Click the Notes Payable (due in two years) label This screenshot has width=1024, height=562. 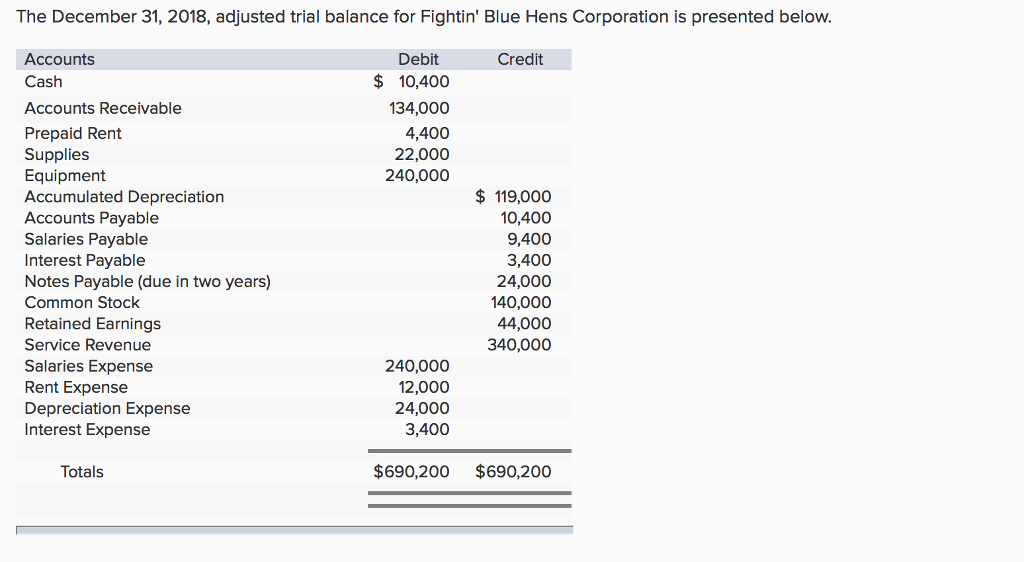coord(147,281)
